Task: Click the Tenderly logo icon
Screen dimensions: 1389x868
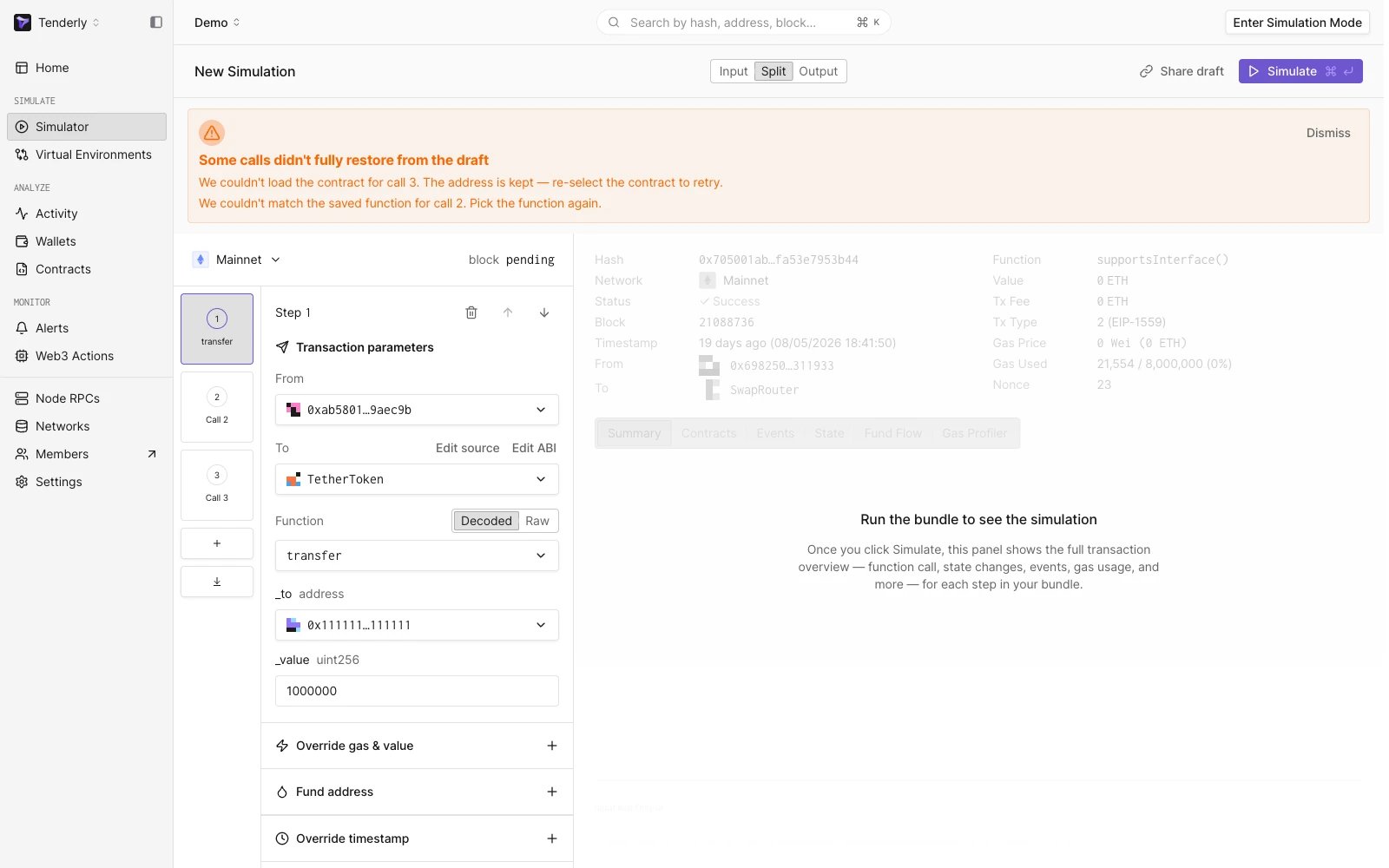Action: 23,23
